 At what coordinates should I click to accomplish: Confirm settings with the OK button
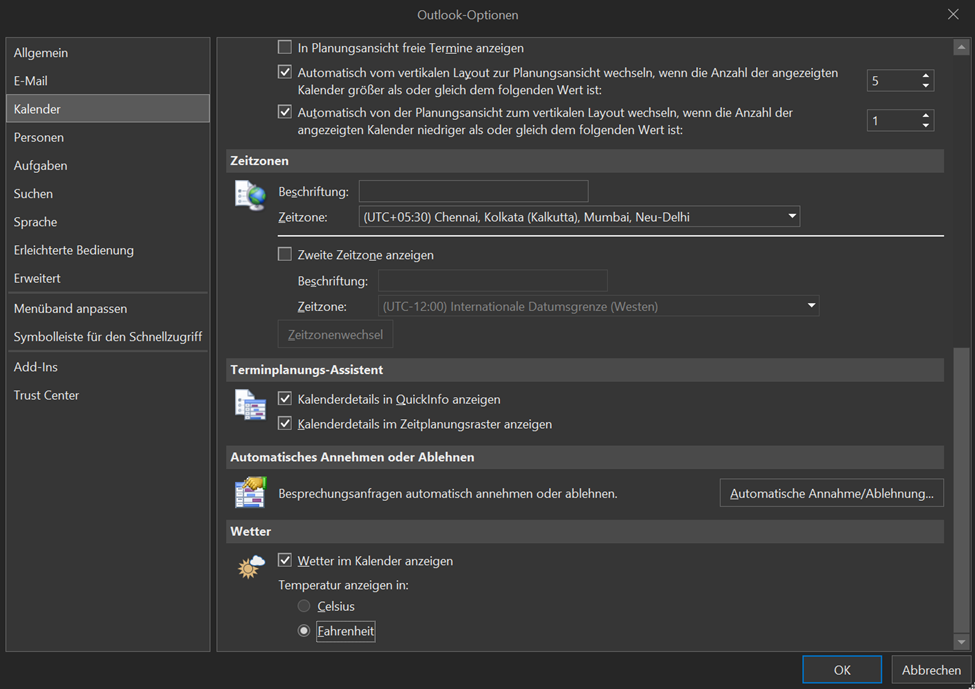841,670
